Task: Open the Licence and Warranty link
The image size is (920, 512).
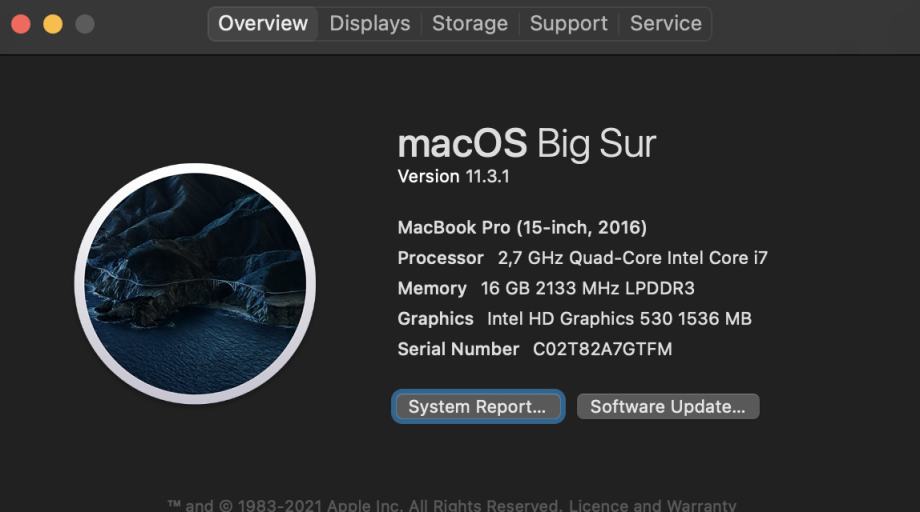Action: click(652, 506)
